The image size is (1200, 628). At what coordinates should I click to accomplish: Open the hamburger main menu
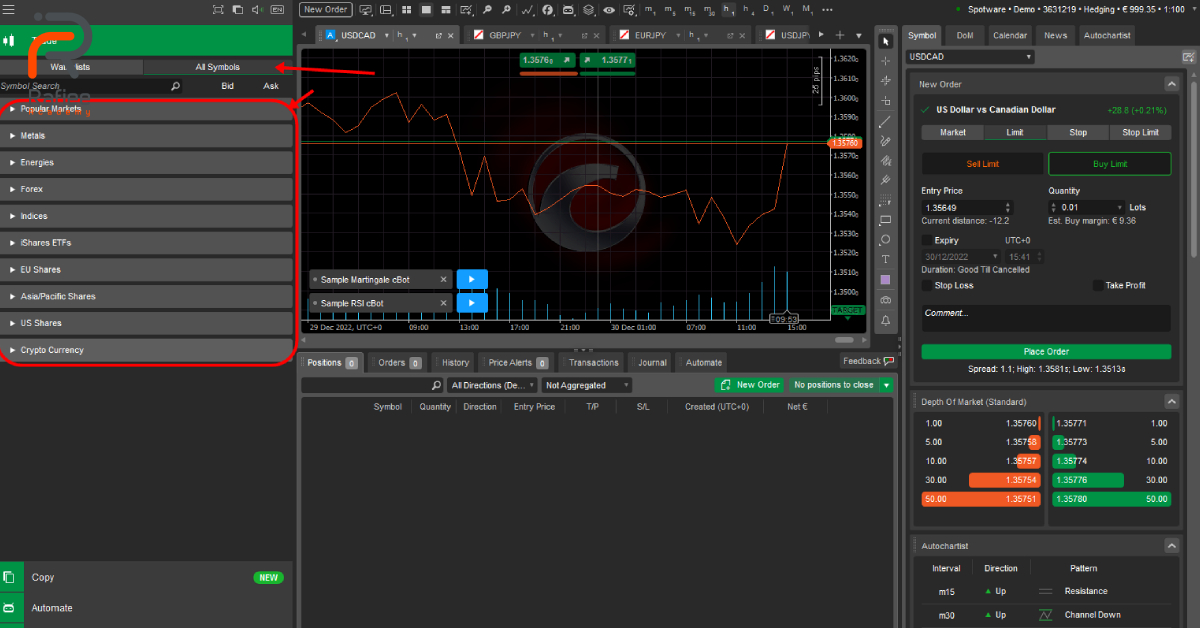pyautogui.click(x=9, y=9)
